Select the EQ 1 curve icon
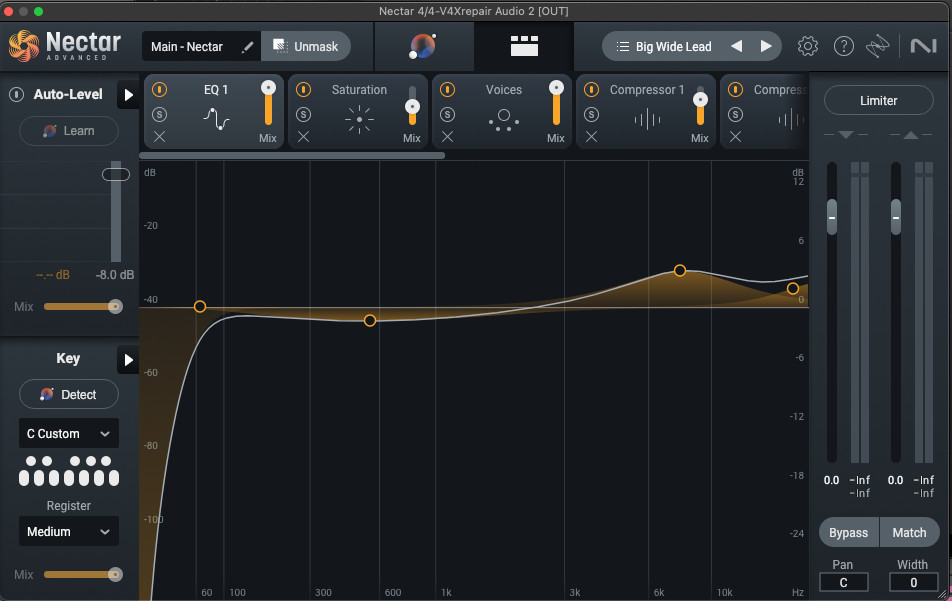952x601 pixels. coord(216,119)
